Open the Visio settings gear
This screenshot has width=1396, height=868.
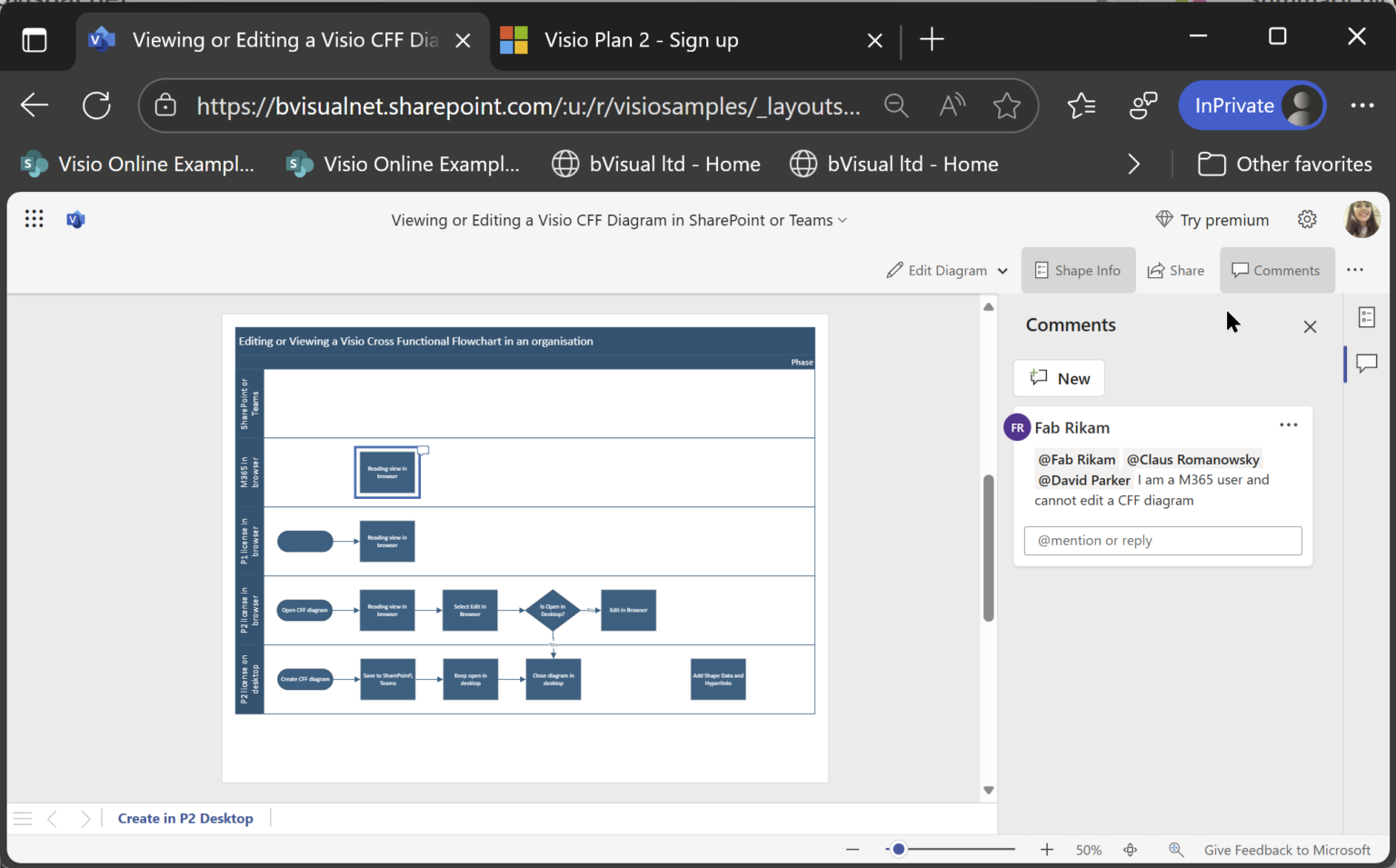tap(1307, 219)
